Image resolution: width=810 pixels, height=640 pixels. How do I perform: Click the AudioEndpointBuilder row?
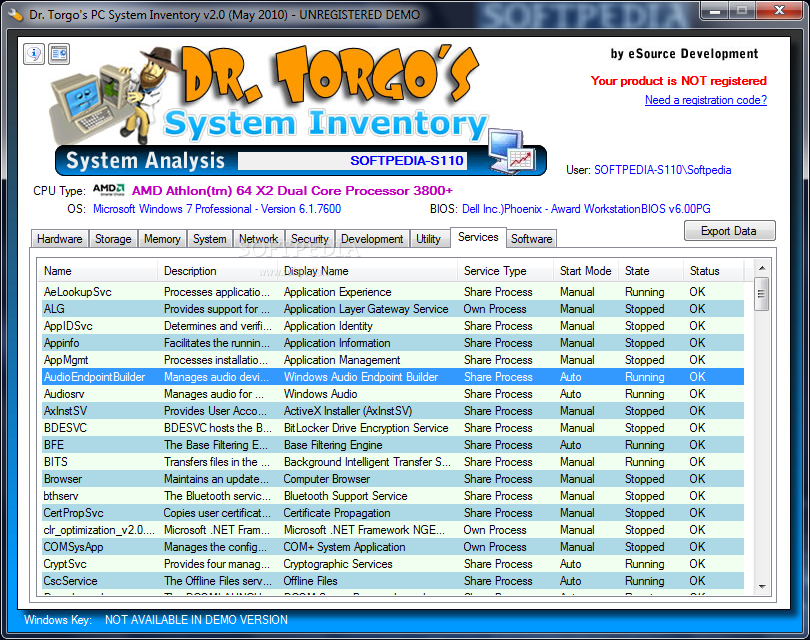click(393, 377)
